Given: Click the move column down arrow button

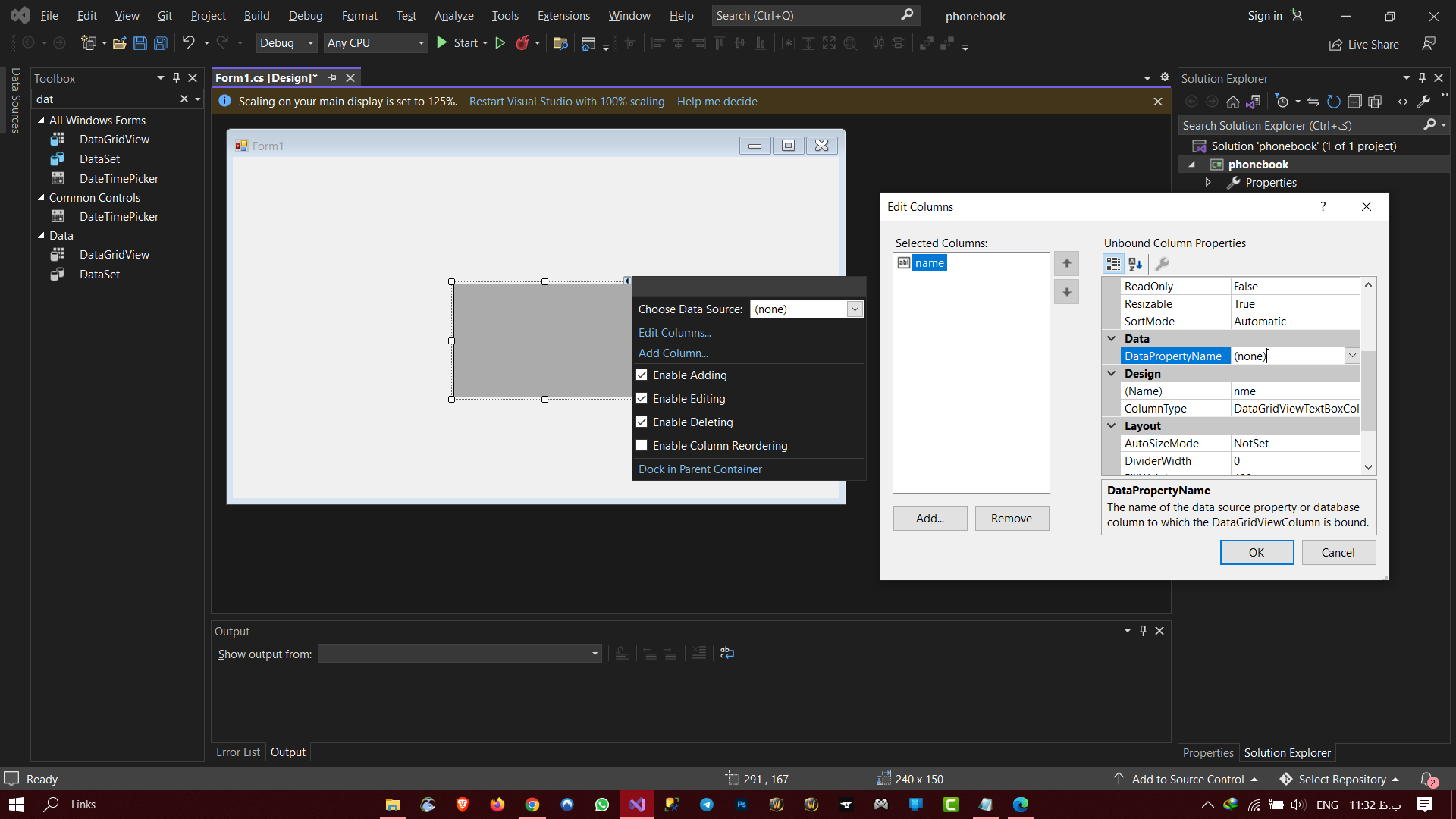Looking at the screenshot, I should coord(1066,292).
